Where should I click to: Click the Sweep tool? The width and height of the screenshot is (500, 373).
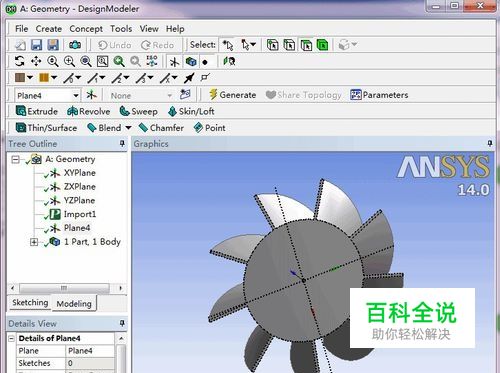click(139, 111)
